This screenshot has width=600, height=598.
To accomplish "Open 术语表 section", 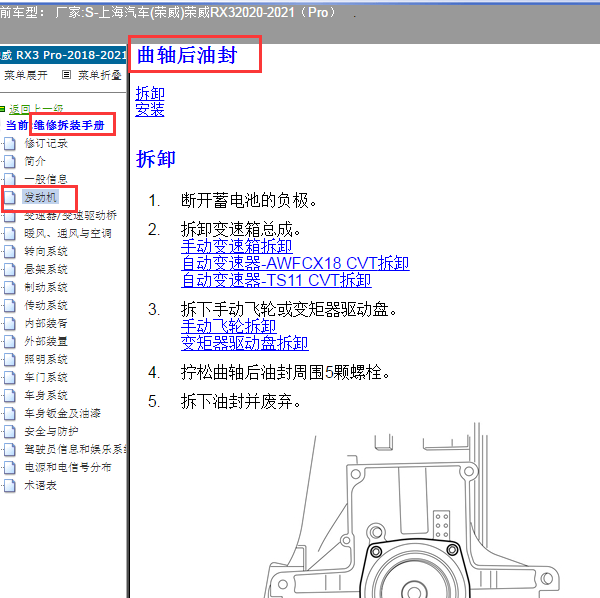I will [x=40, y=485].
